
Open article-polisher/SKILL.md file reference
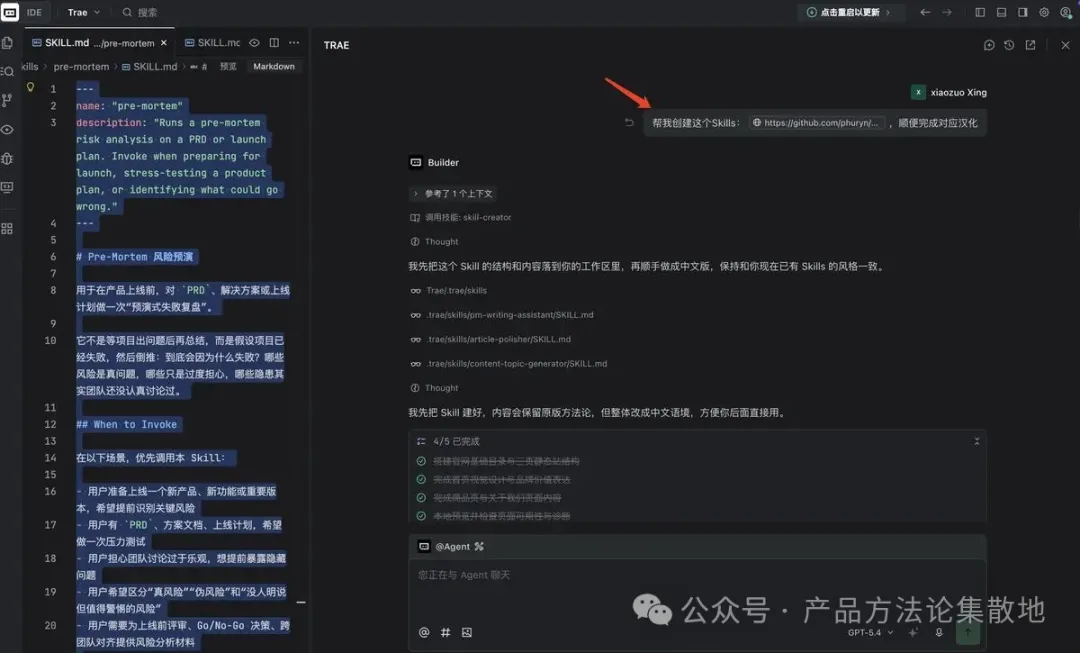coord(490,340)
